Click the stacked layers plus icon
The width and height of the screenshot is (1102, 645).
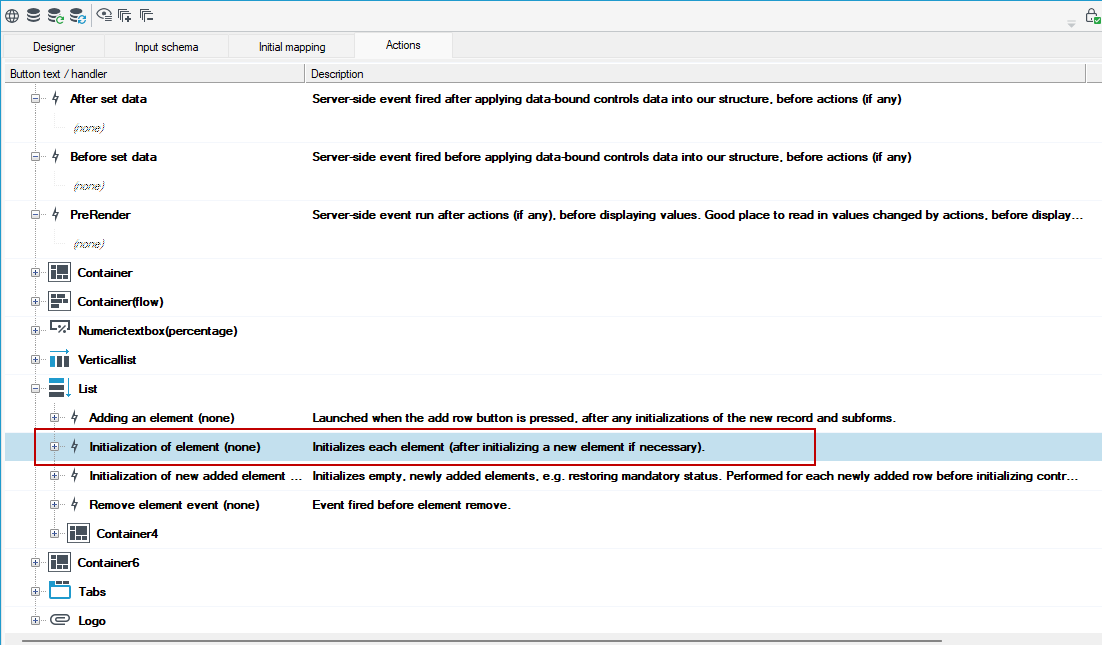pos(125,15)
